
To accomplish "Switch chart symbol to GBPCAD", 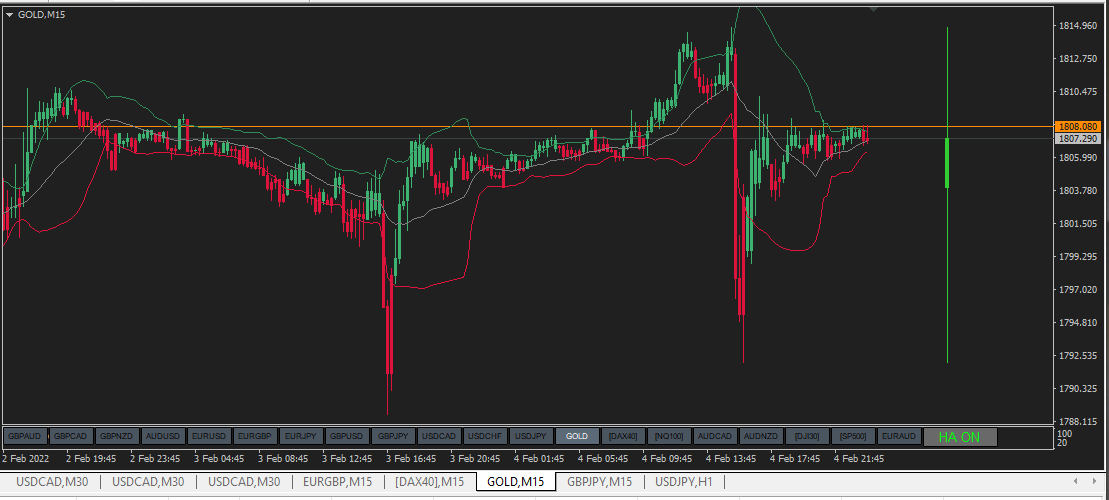I will [x=71, y=436].
